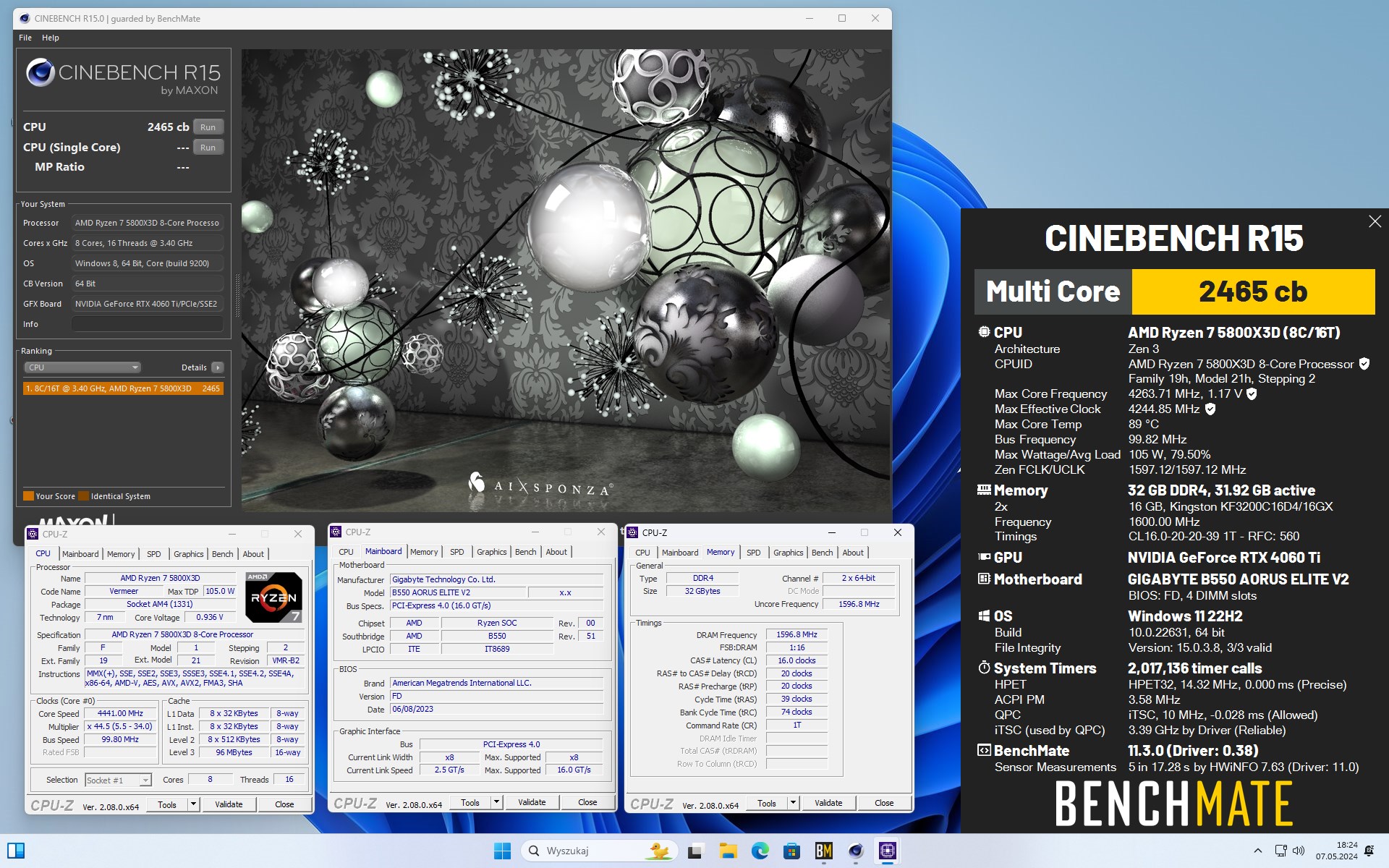Open Task View from the taskbar

tap(696, 851)
